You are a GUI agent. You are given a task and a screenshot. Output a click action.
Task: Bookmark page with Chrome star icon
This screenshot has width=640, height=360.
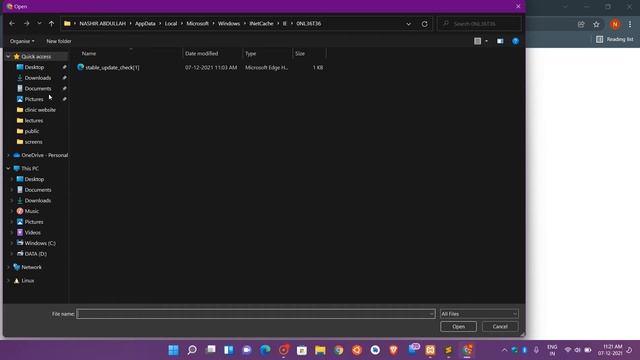(596, 24)
